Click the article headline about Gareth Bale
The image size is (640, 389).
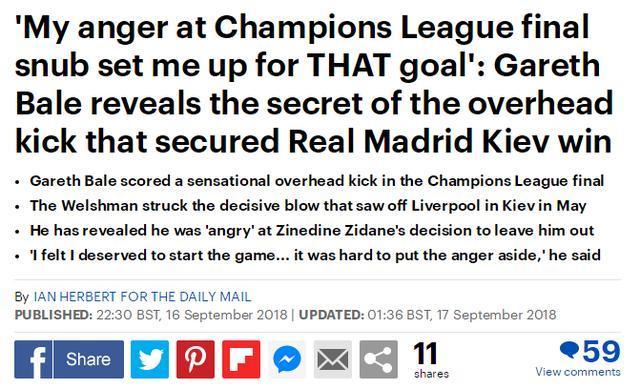(314, 84)
